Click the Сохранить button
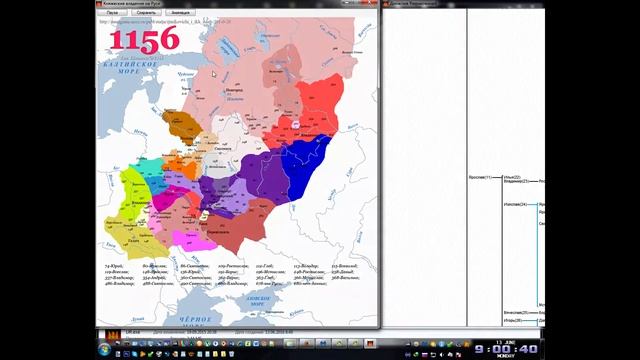This screenshot has height=360, width=640. [146, 13]
